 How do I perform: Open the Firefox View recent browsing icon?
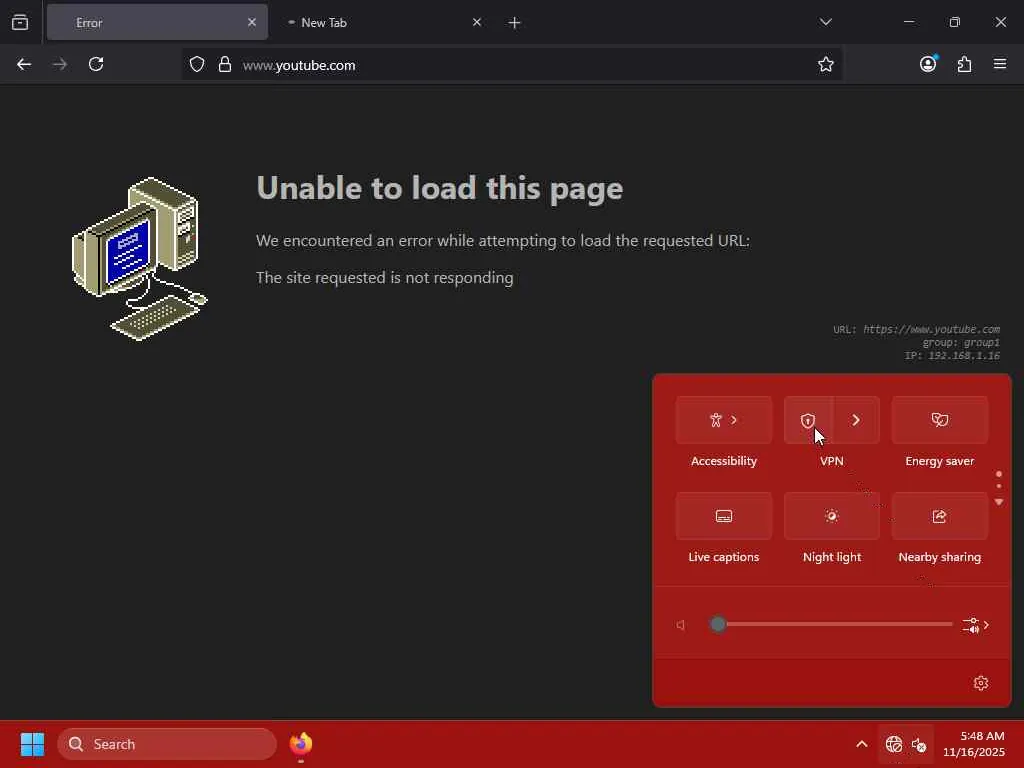[x=20, y=22]
